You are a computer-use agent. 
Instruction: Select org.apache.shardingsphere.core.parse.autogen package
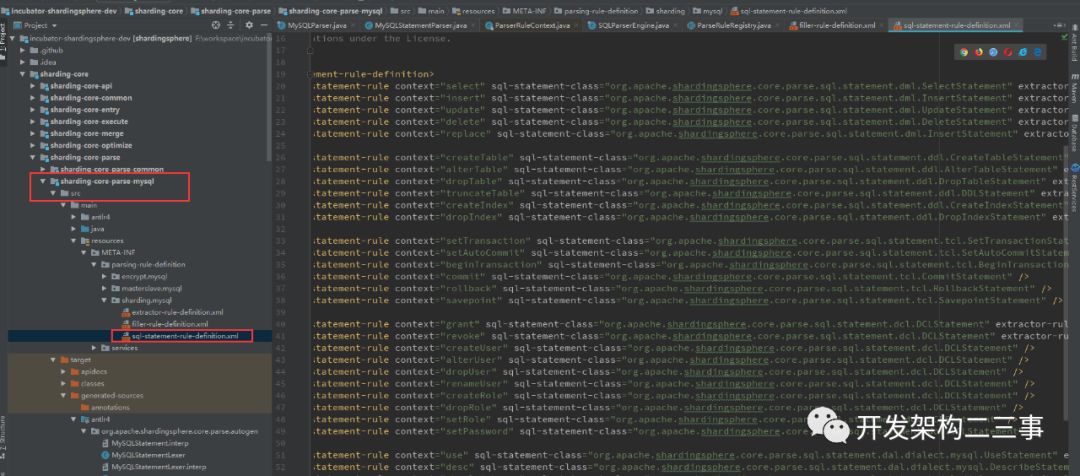pyautogui.click(x=174, y=431)
